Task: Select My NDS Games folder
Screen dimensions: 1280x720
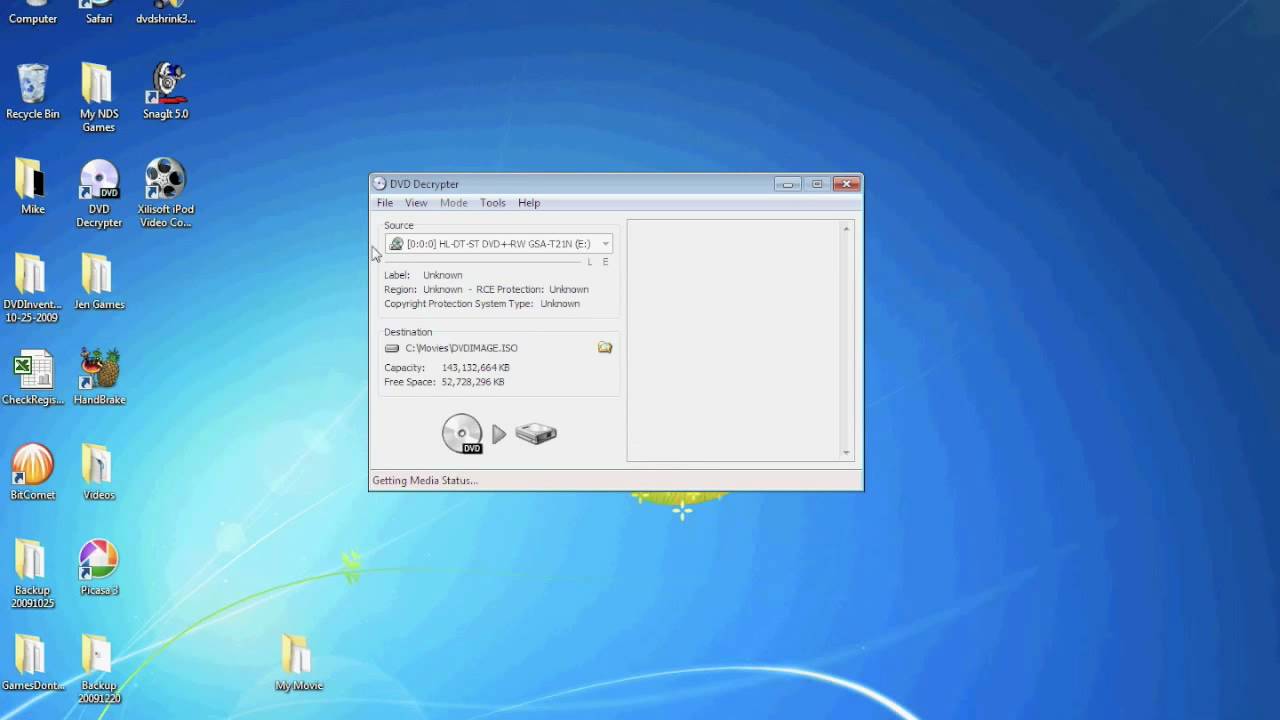Action: tap(99, 97)
